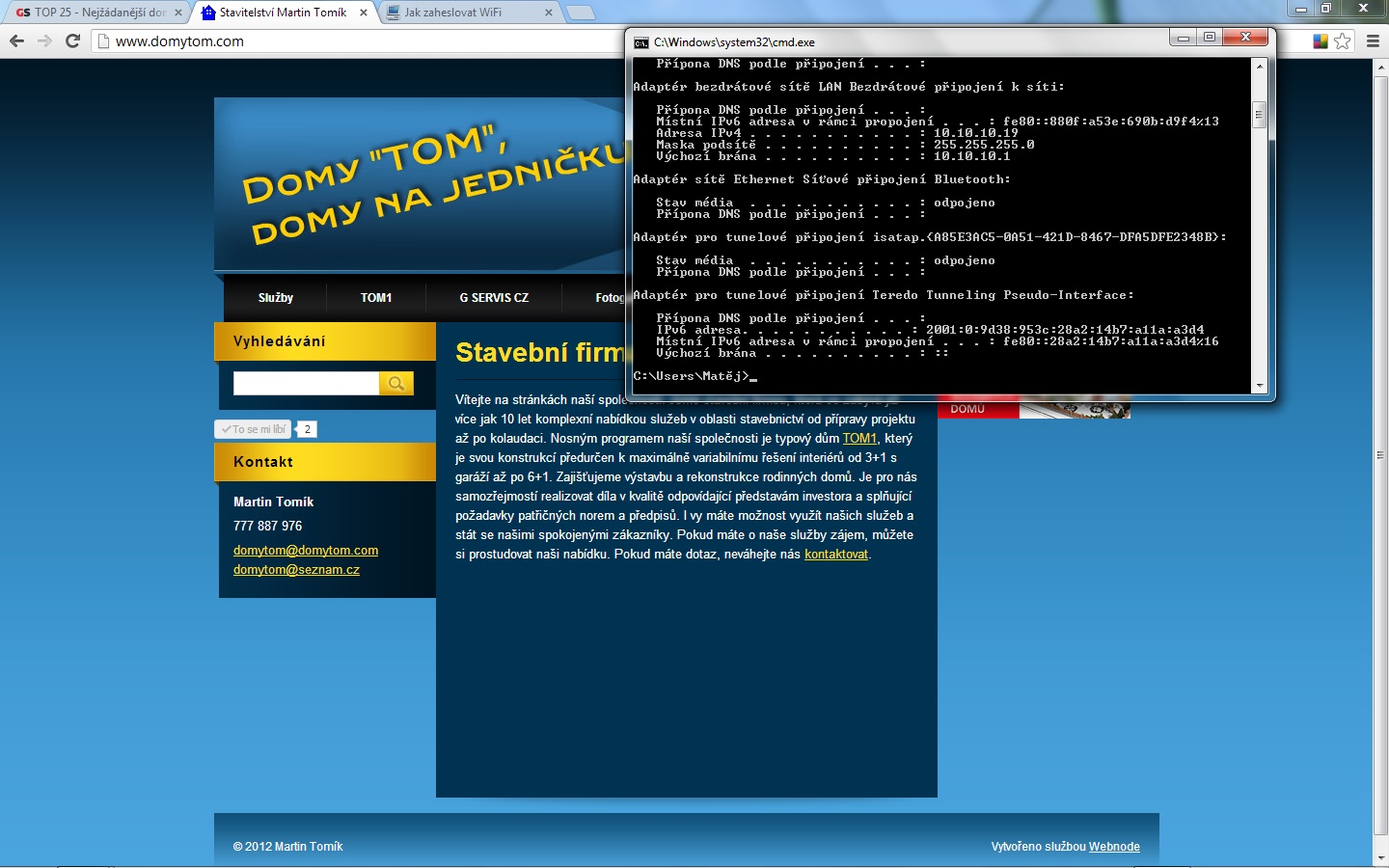
Task: Click the © 2012 Martin Tomík footer text
Action: (x=287, y=847)
